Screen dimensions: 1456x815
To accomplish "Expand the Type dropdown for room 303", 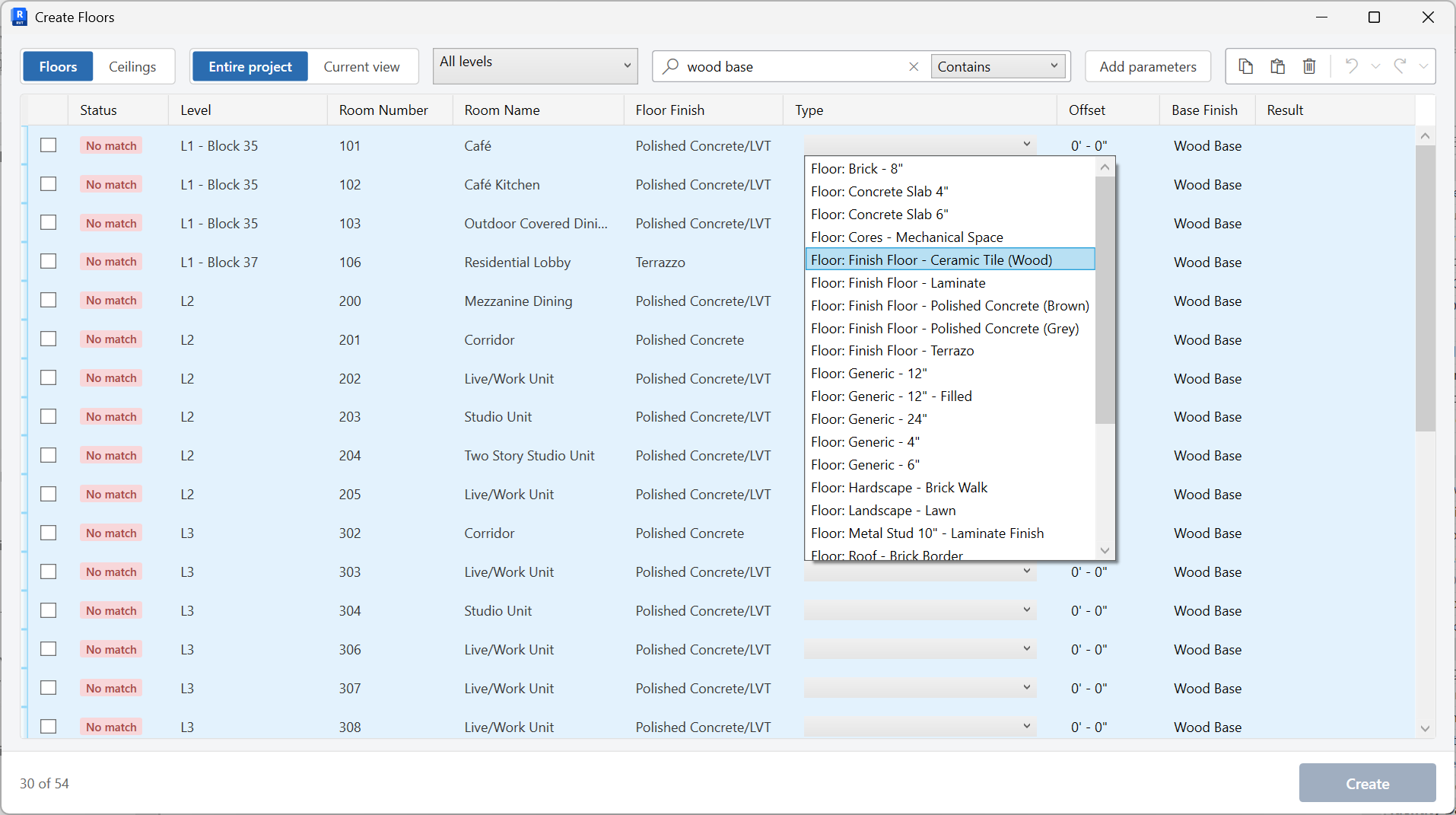I will tap(920, 571).
